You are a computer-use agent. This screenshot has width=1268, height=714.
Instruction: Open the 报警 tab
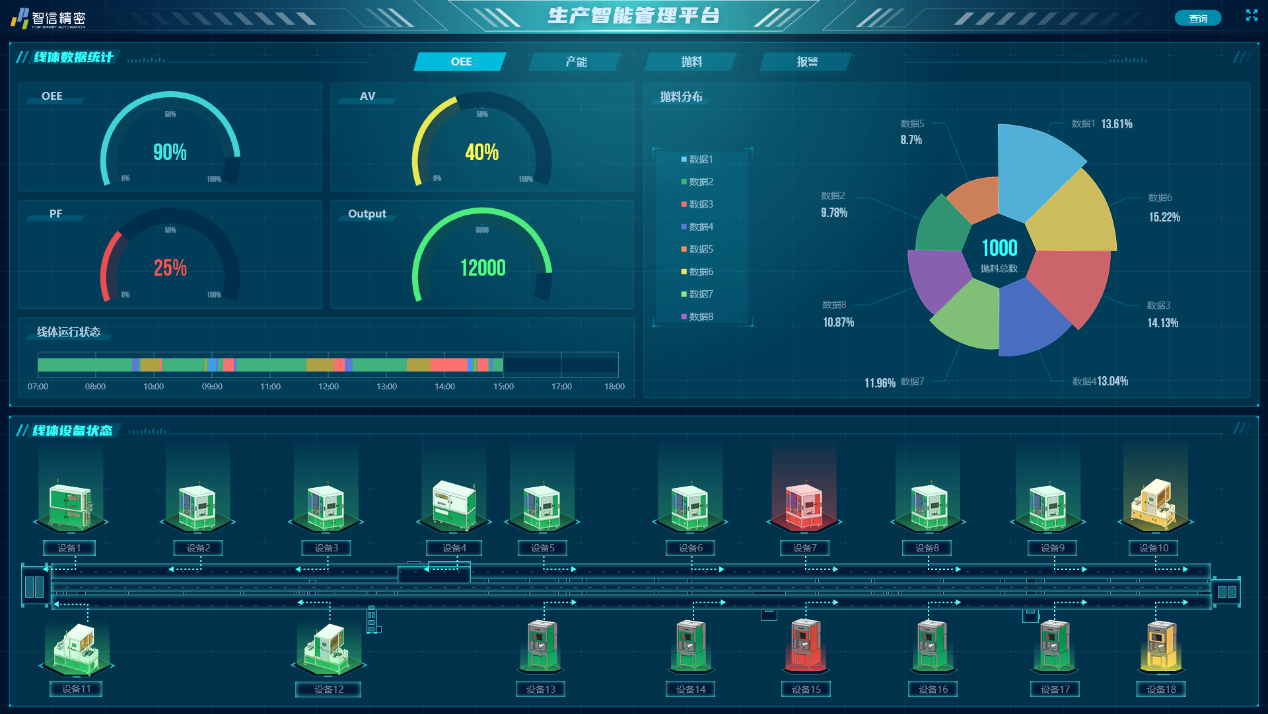coord(806,62)
